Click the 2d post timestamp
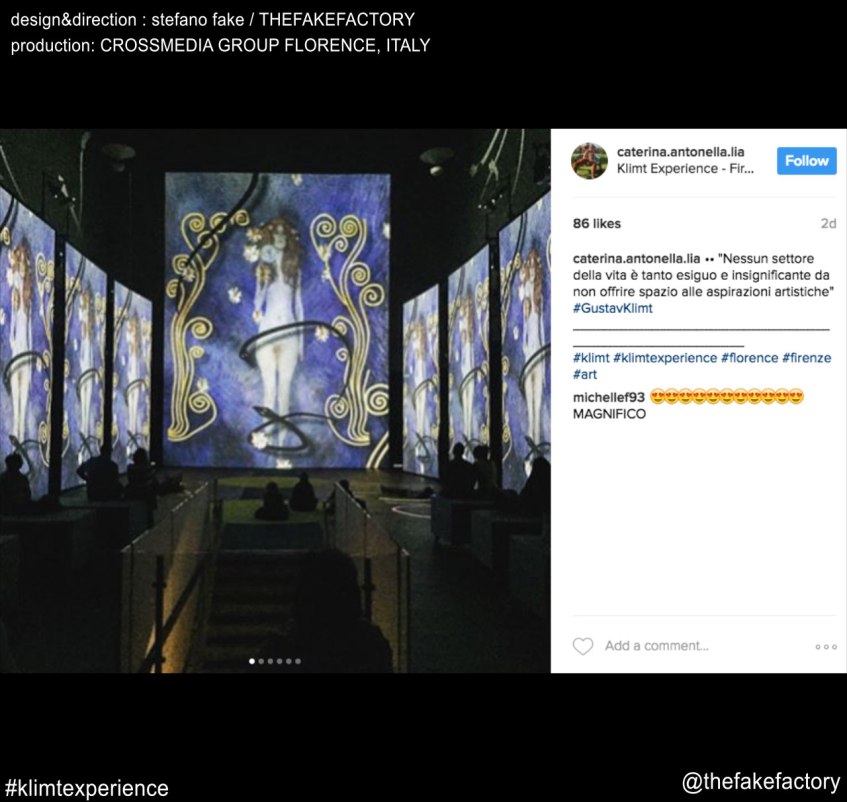847x802 pixels. click(x=828, y=224)
